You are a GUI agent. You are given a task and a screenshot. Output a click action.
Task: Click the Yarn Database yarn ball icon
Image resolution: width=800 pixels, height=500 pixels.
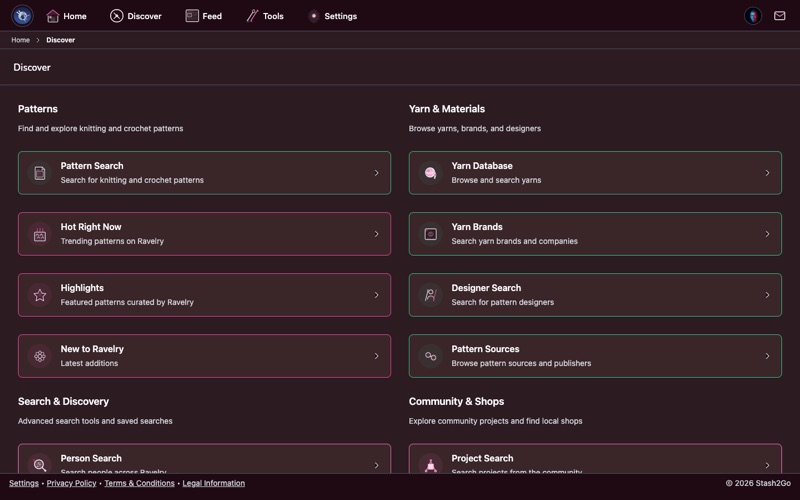431,173
